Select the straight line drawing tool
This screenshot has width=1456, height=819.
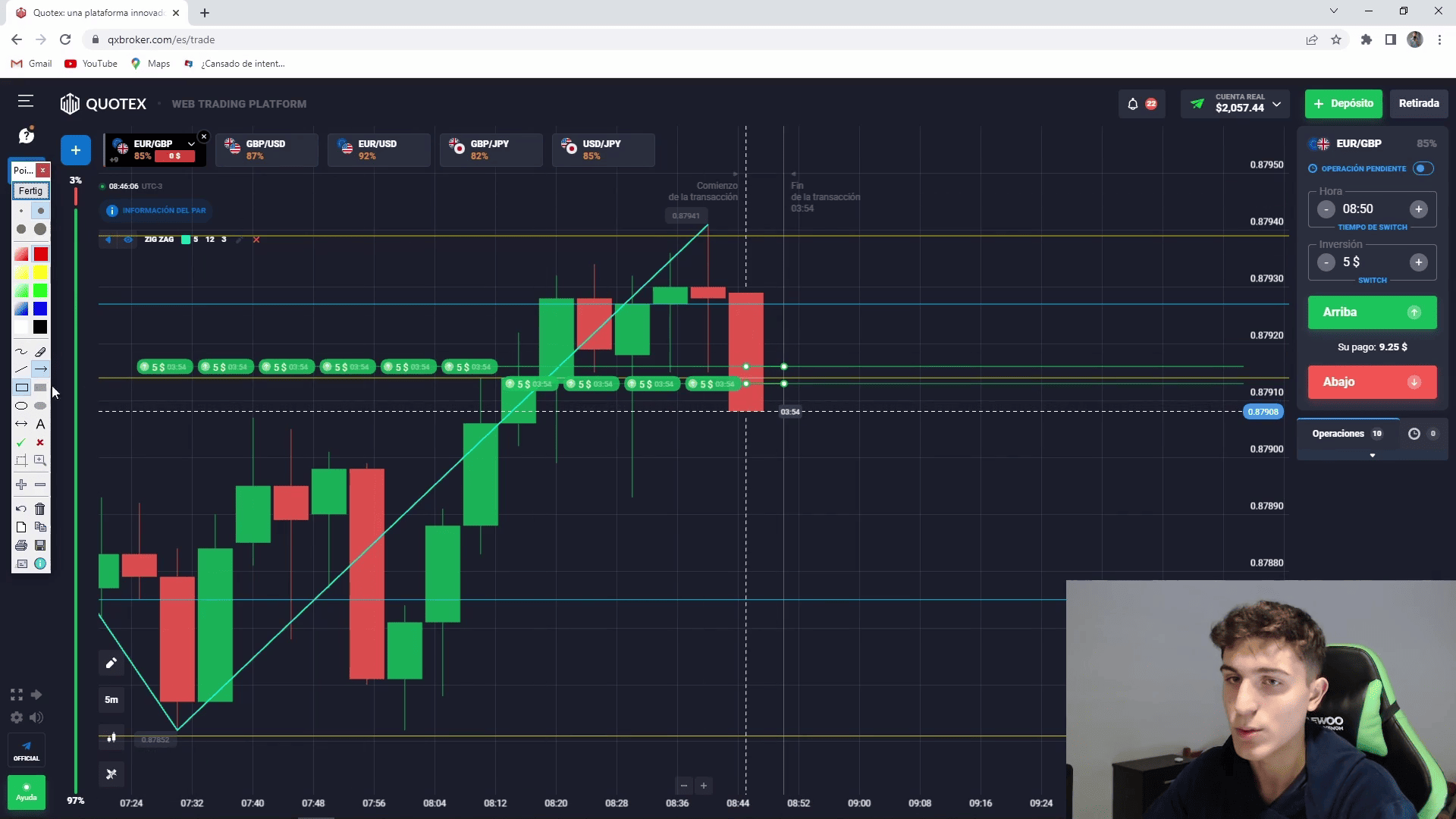21,369
